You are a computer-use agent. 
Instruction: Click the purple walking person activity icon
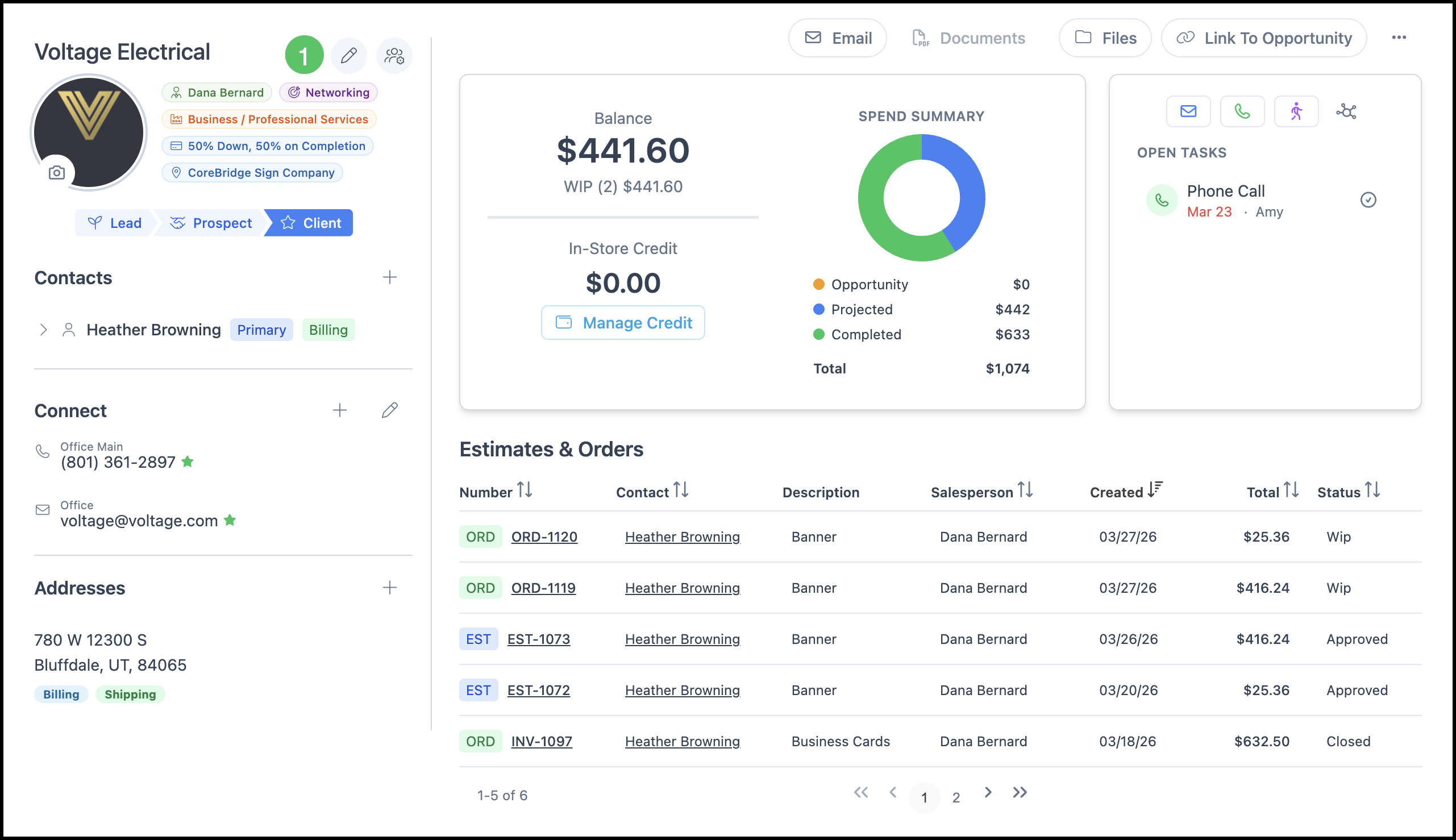[x=1296, y=111]
